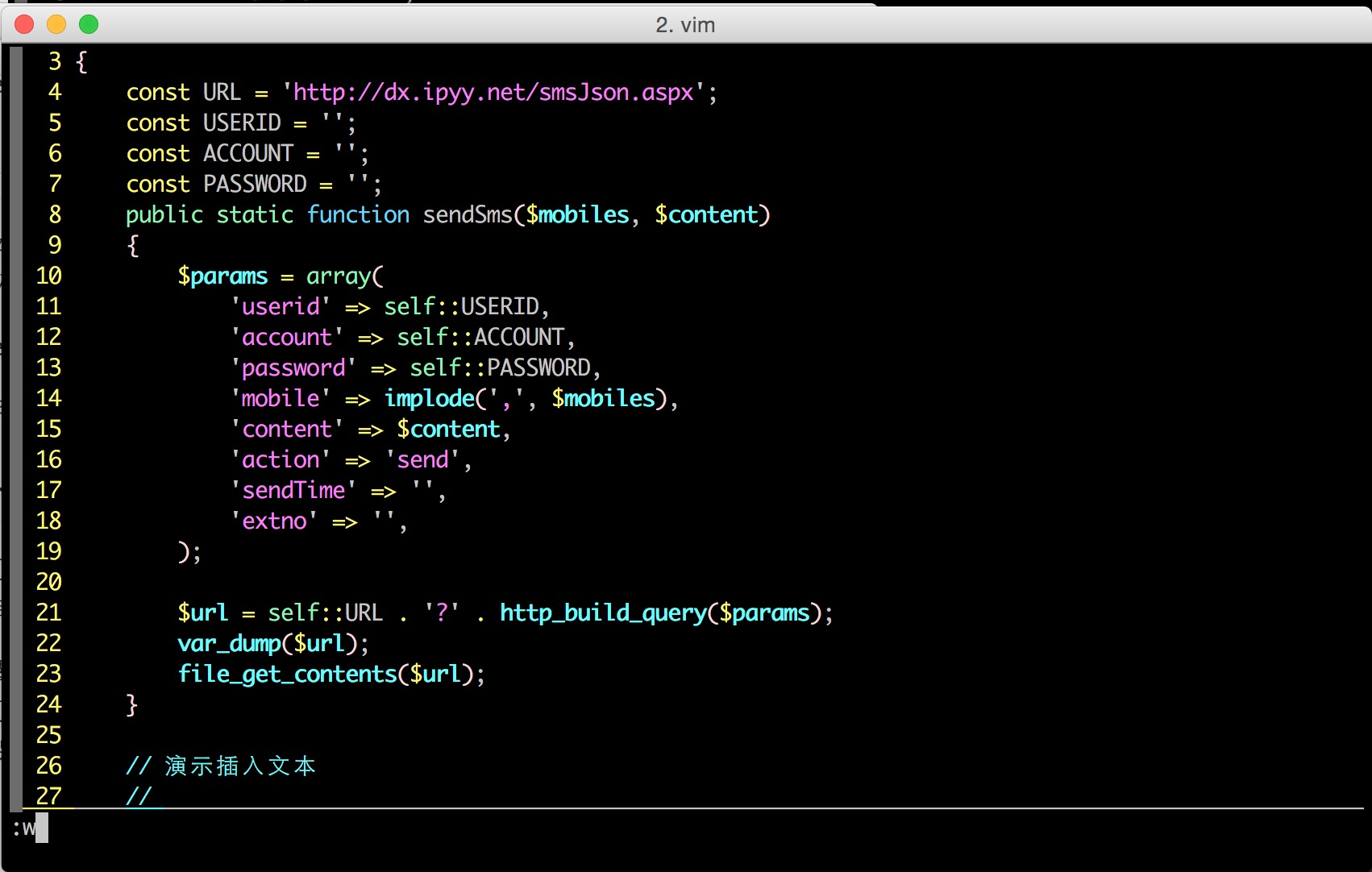Click the Chinese comment on line 26
The image size is (1372, 872).
pyautogui.click(x=239, y=766)
